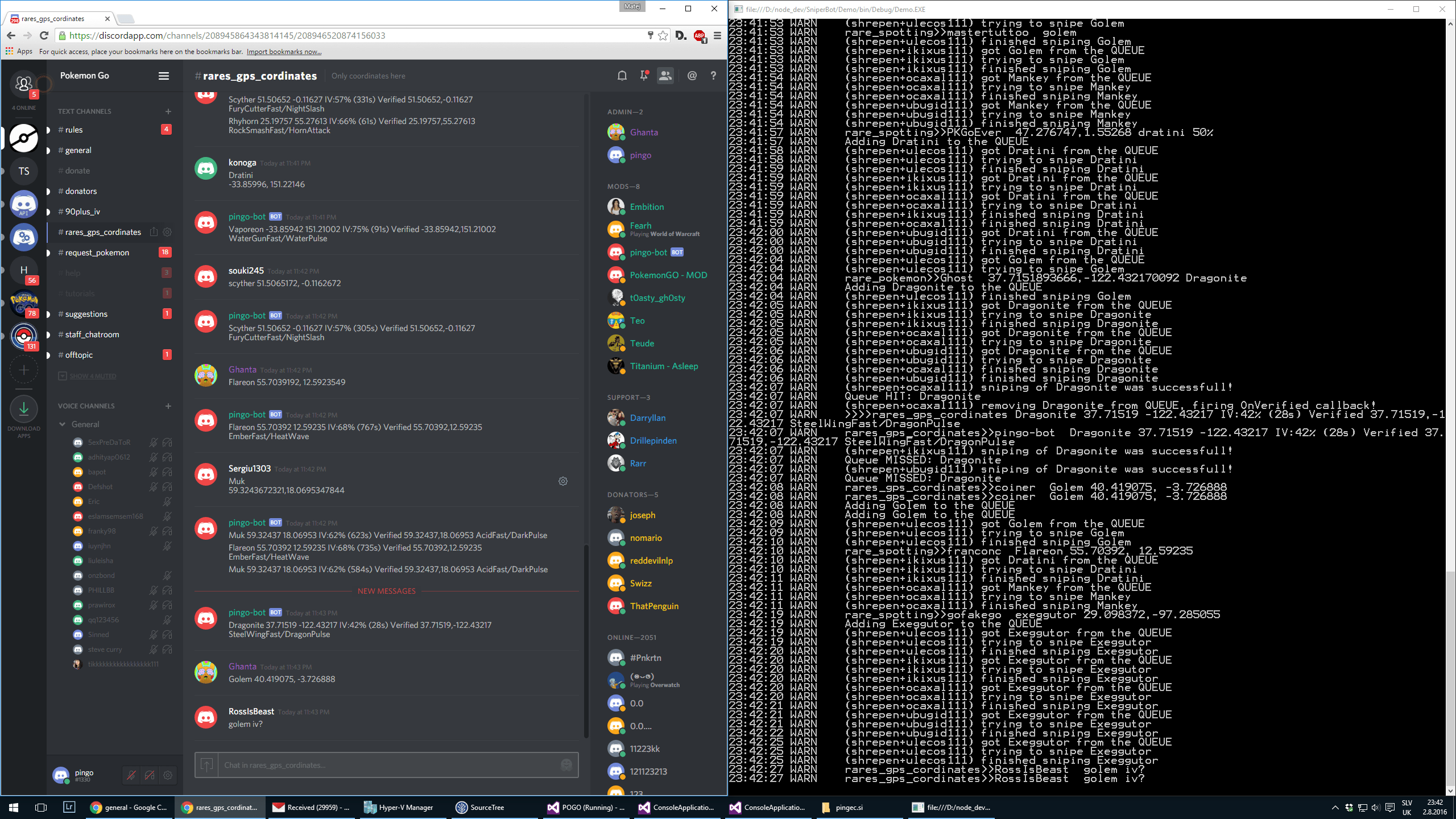
Task: Open recent mentions
Action: coord(692,75)
